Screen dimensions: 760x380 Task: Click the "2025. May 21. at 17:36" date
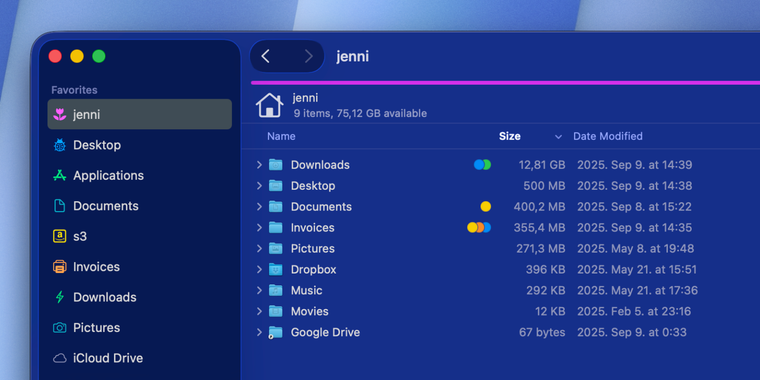tap(637, 290)
